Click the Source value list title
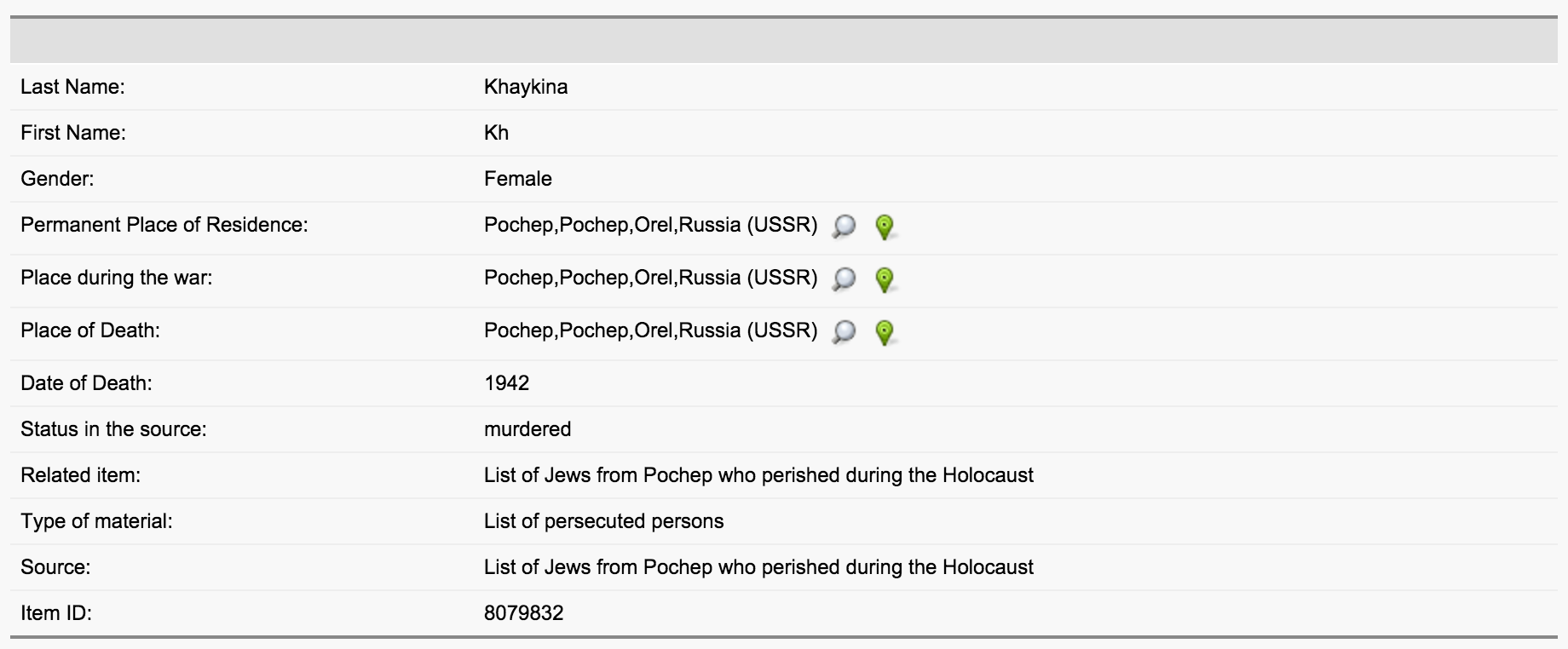This screenshot has height=649, width=1568. click(758, 567)
